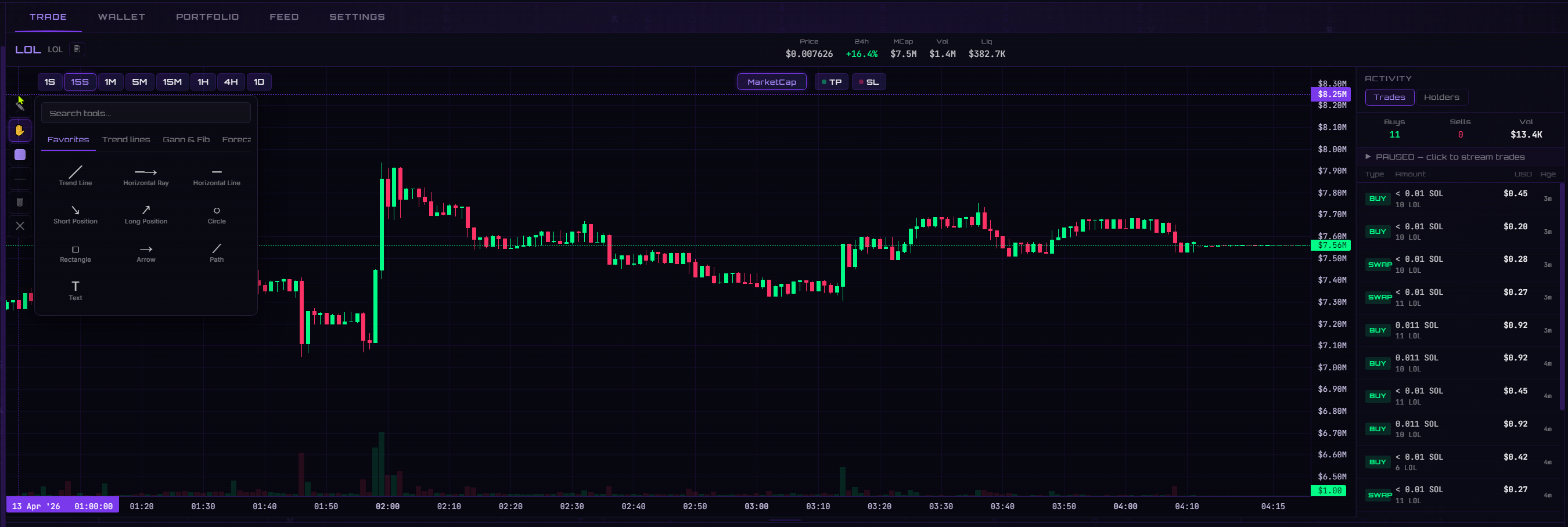
Task: Choose the Short Position tool
Action: 75,214
